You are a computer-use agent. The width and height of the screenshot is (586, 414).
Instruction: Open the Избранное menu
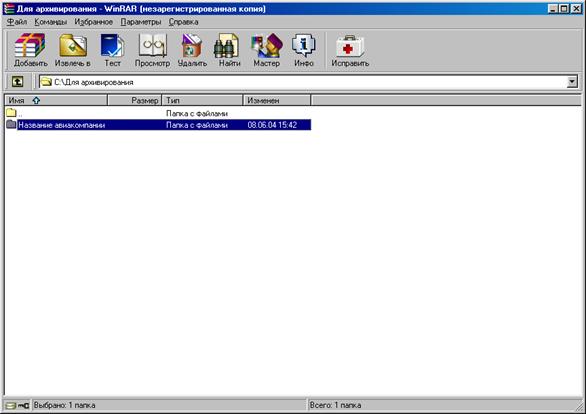[93, 22]
